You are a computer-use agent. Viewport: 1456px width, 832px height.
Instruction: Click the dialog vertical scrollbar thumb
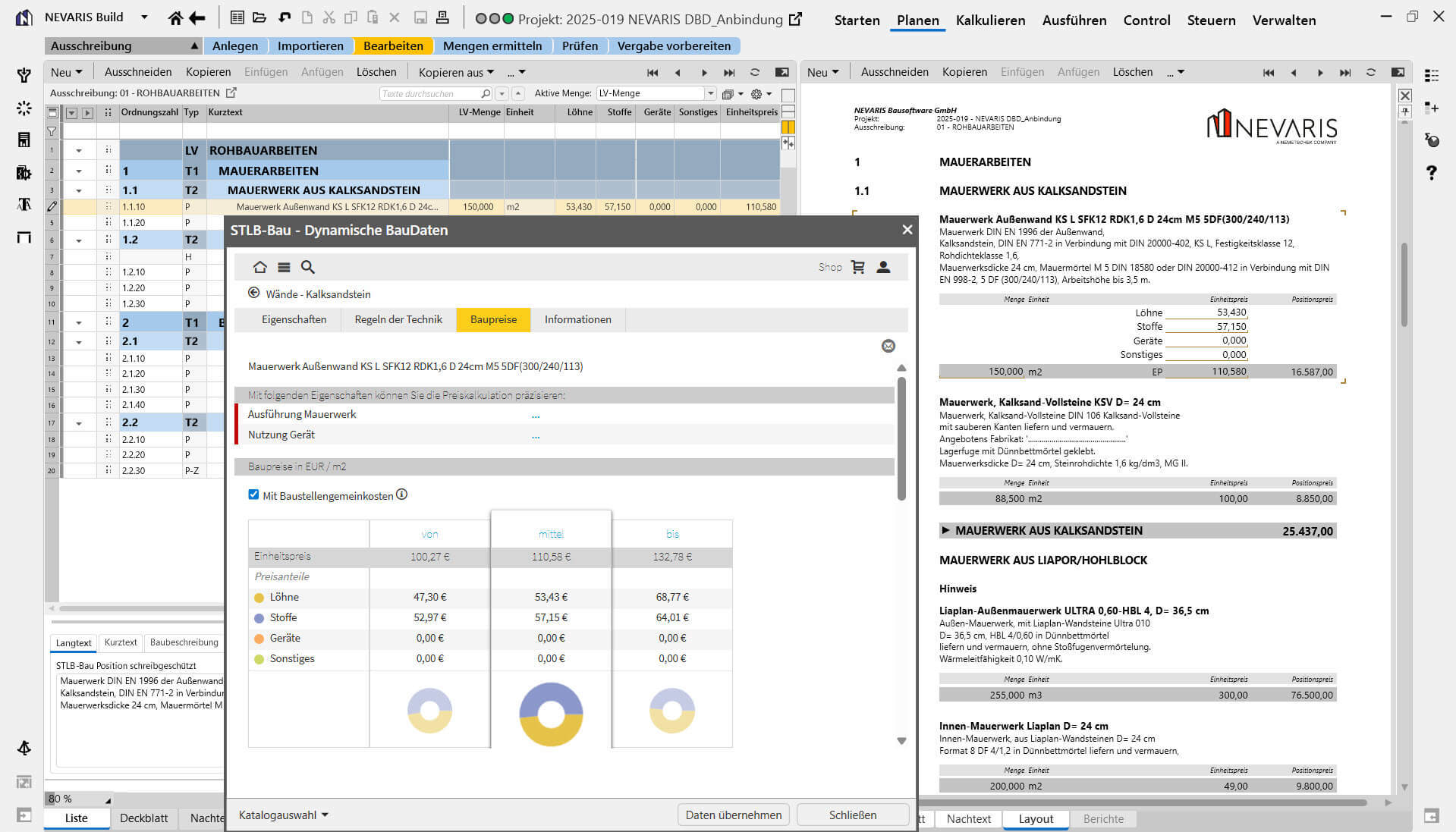coord(901,438)
